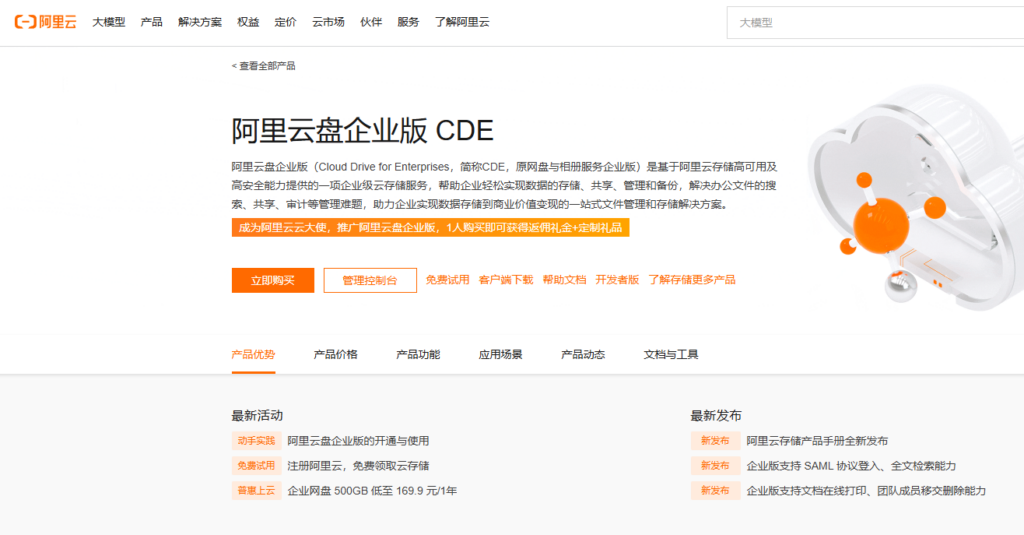Open the 管理控制台 button
The image size is (1024, 535).
pyautogui.click(x=370, y=280)
